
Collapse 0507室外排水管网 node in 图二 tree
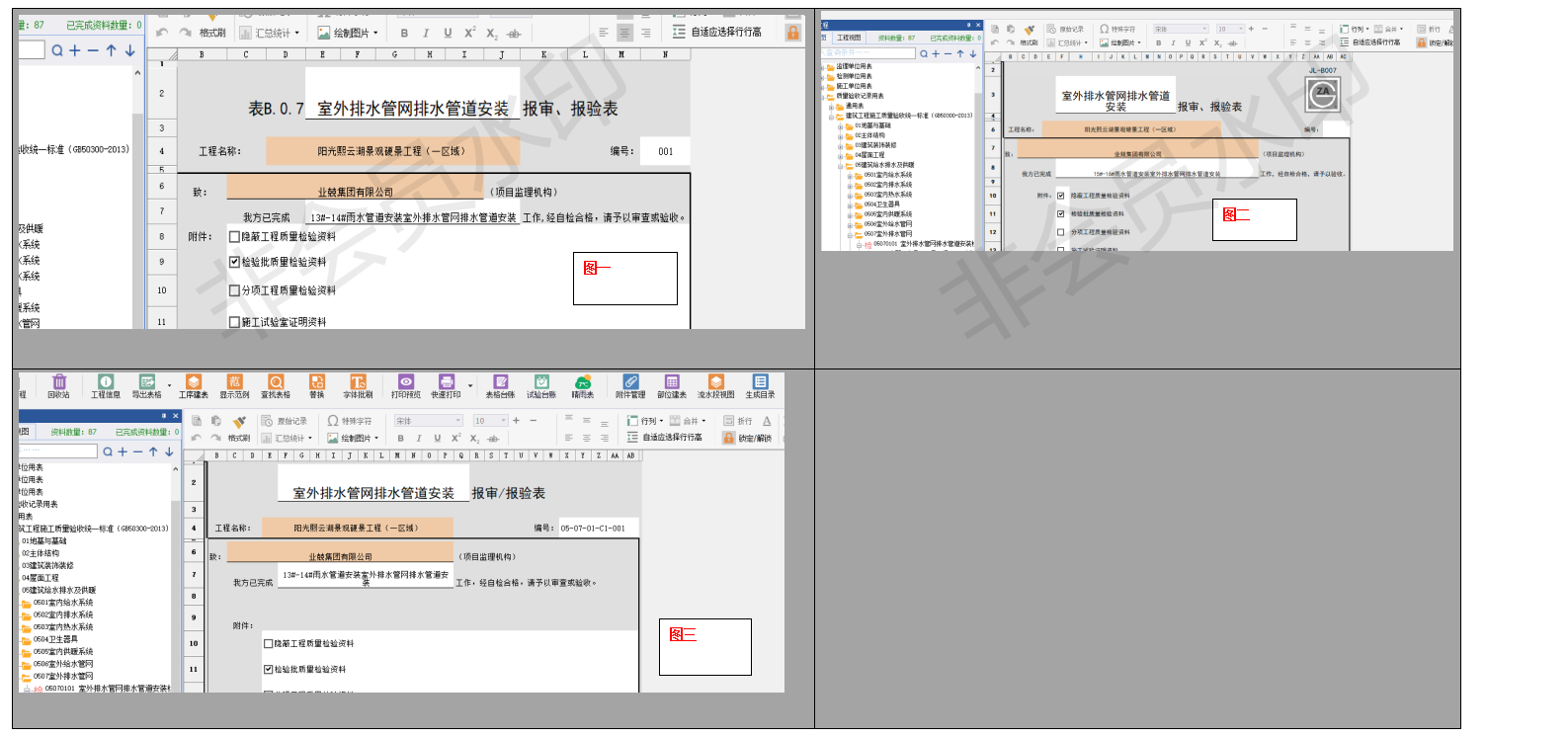coord(849,235)
